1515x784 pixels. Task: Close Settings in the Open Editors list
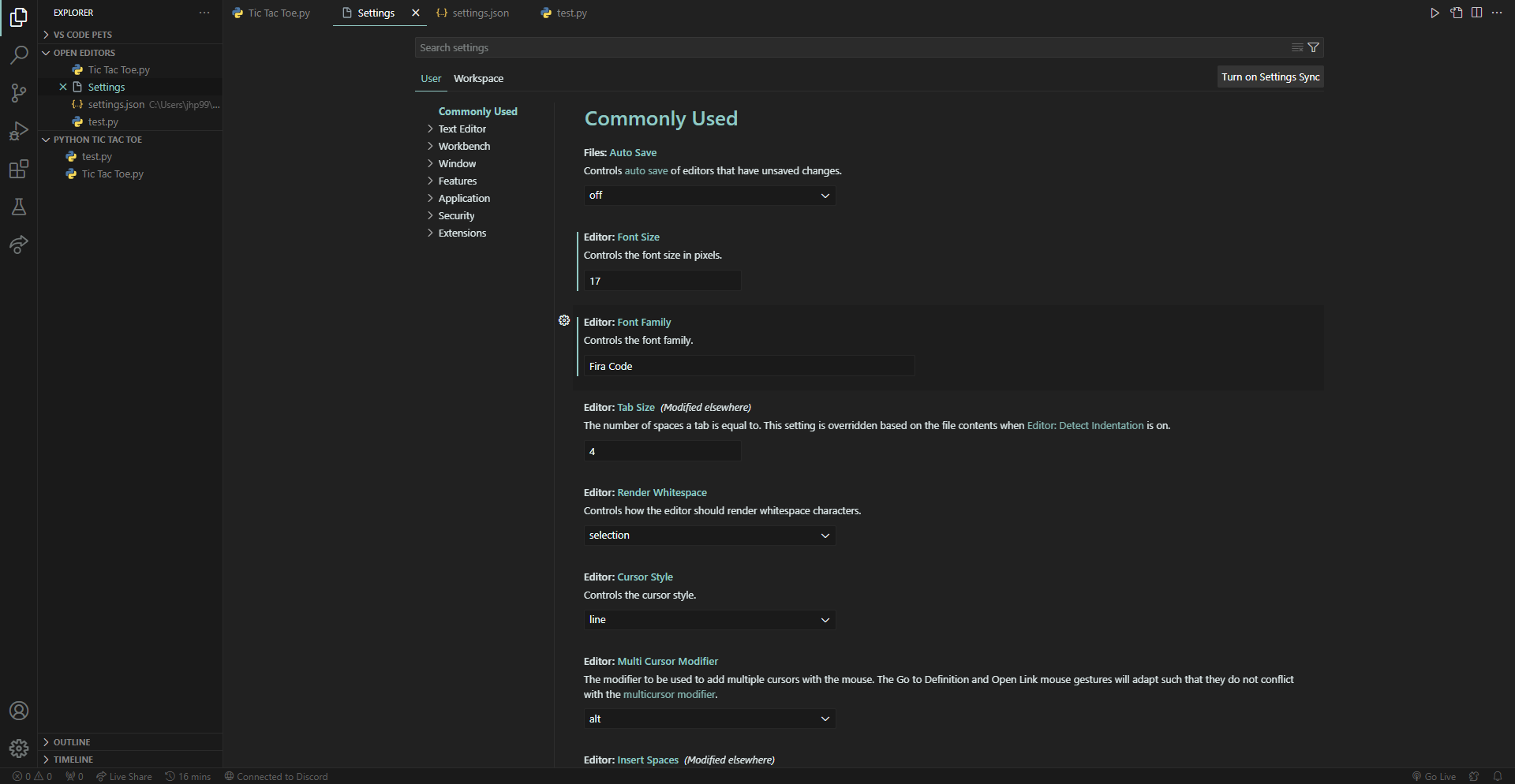tap(63, 87)
